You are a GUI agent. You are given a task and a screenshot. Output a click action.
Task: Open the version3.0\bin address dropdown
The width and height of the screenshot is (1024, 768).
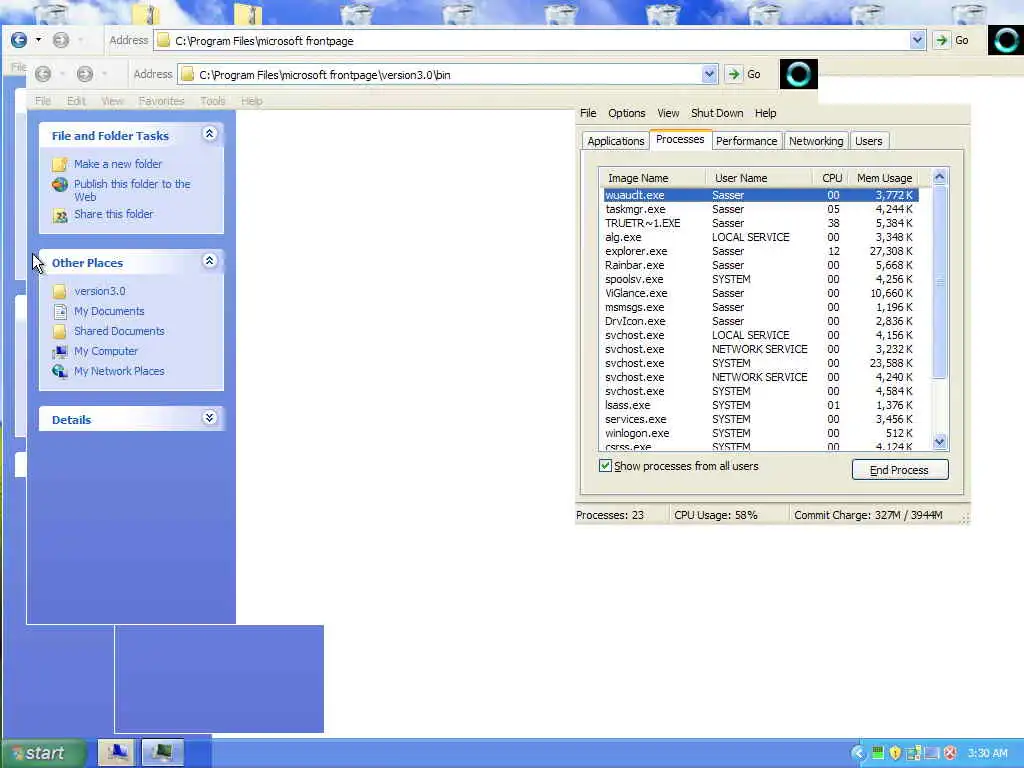click(x=709, y=74)
